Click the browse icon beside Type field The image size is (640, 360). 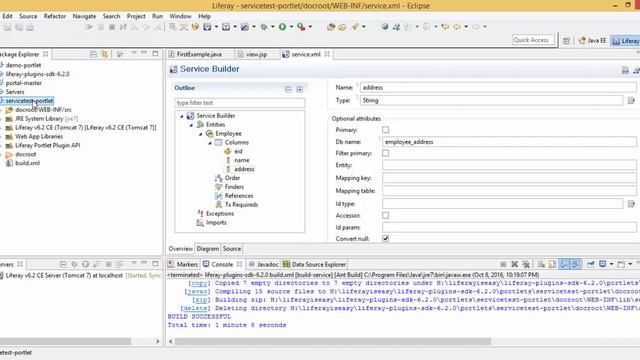(631, 100)
